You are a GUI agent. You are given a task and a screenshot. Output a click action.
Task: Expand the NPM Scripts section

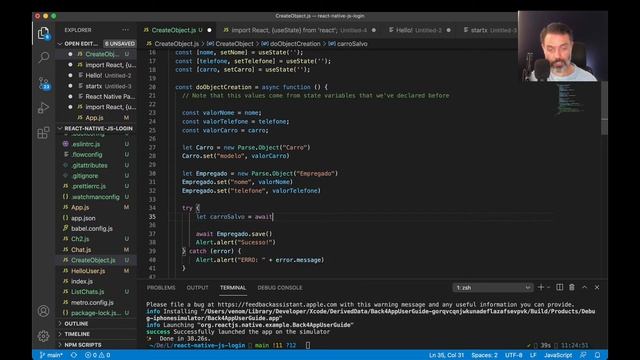pos(96,345)
